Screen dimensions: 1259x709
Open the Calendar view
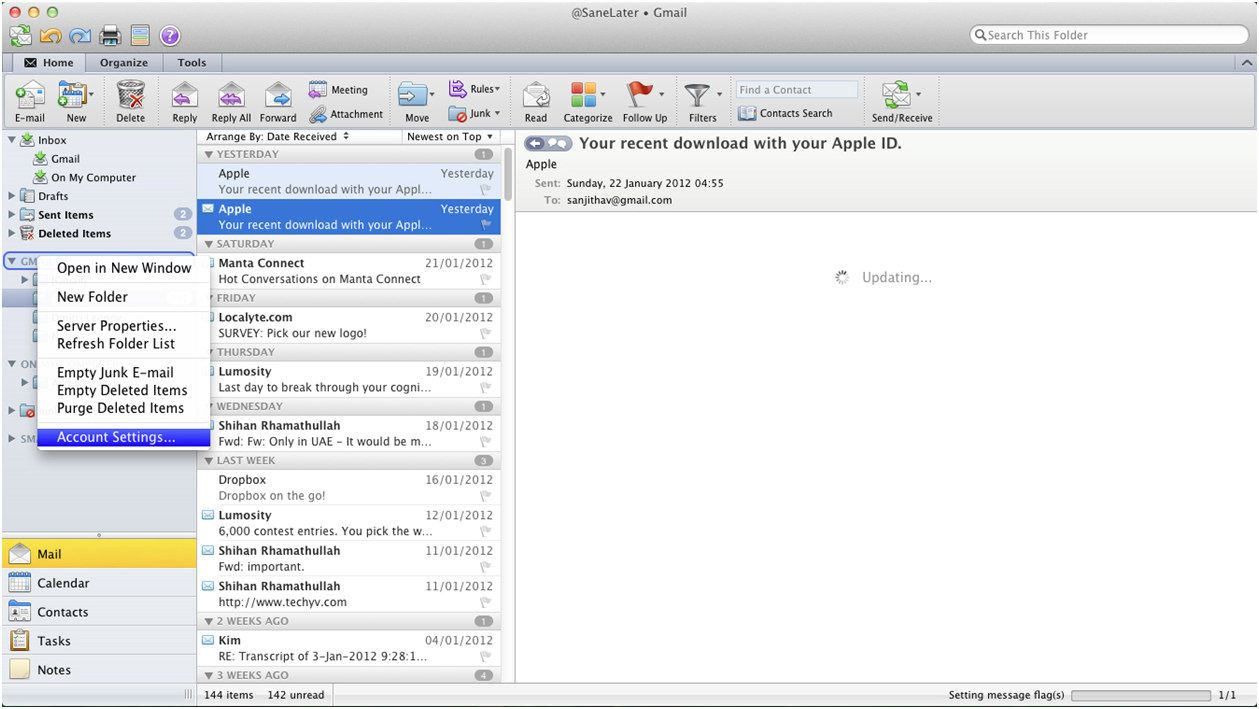(x=99, y=583)
